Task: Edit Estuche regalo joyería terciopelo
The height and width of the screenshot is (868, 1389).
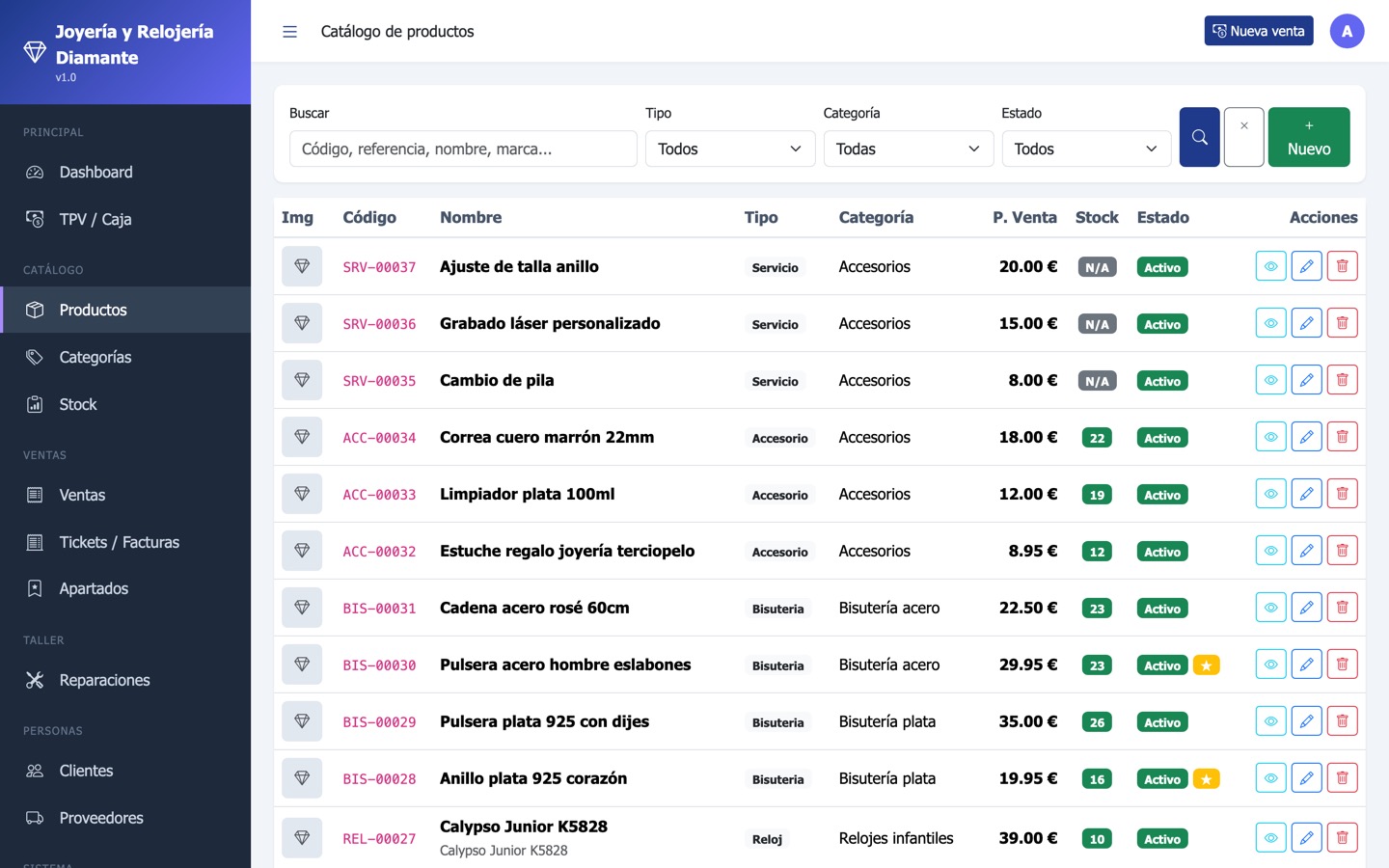Action: [x=1306, y=551]
